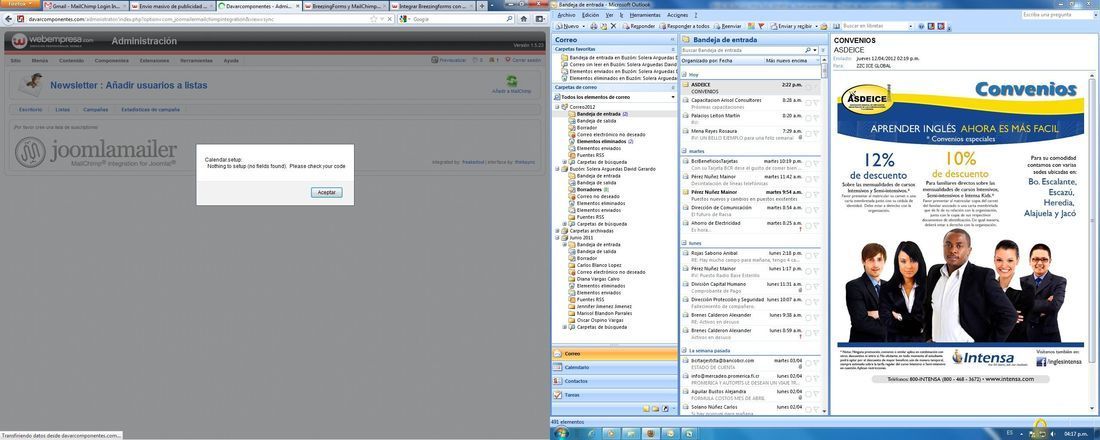Bookmark the page with the star icon

click(x=373, y=19)
